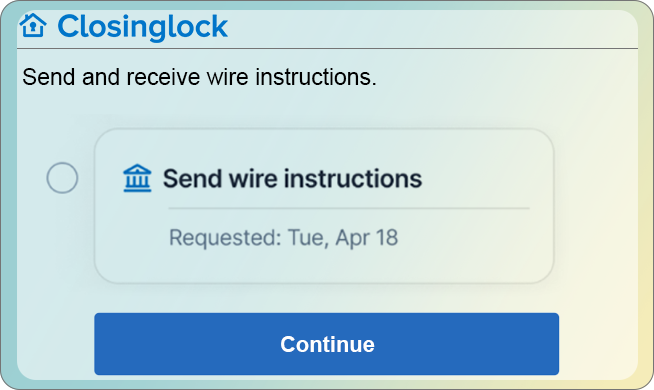Select the Send wire instructions card
Image resolution: width=654 pixels, height=390 pixels.
click(324, 206)
